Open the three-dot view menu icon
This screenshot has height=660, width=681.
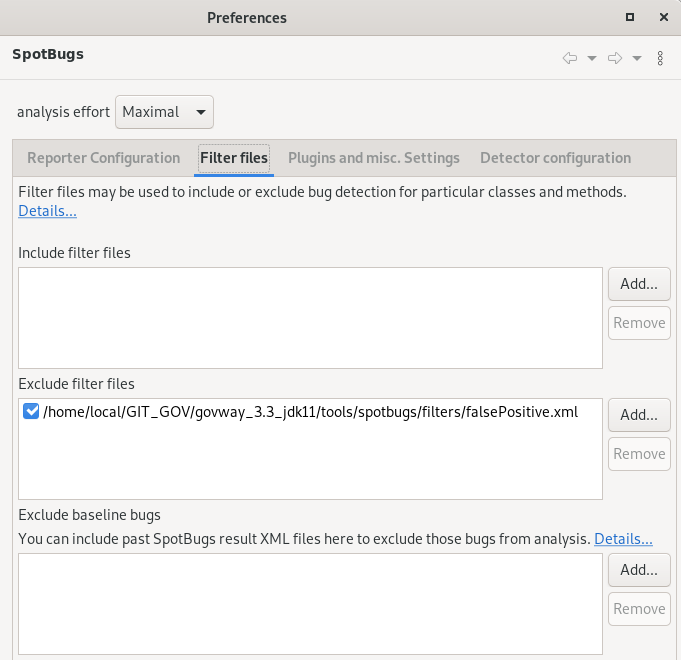660,58
